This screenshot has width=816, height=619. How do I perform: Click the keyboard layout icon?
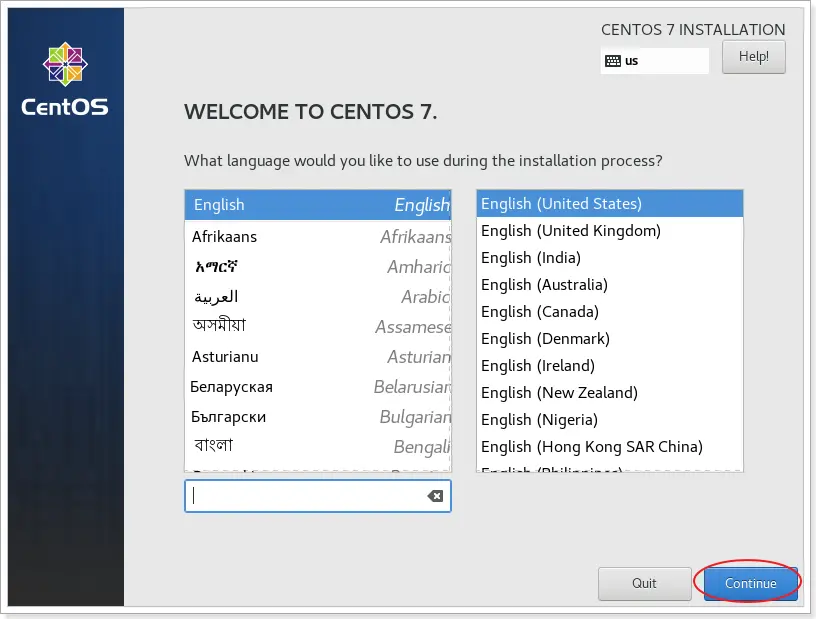click(x=613, y=61)
